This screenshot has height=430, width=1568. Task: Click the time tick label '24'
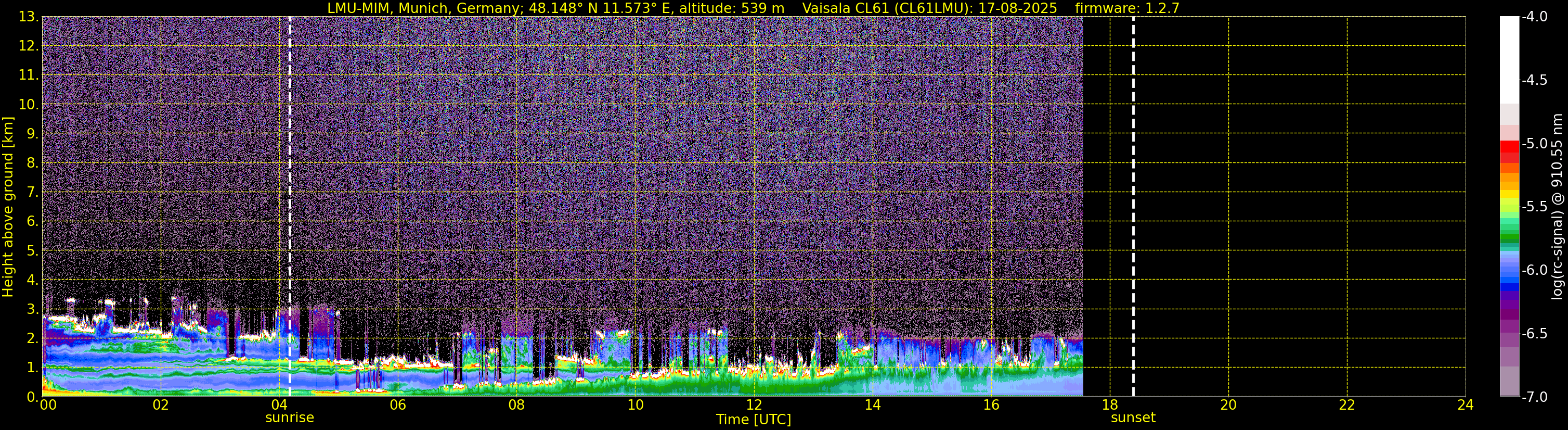point(1465,405)
